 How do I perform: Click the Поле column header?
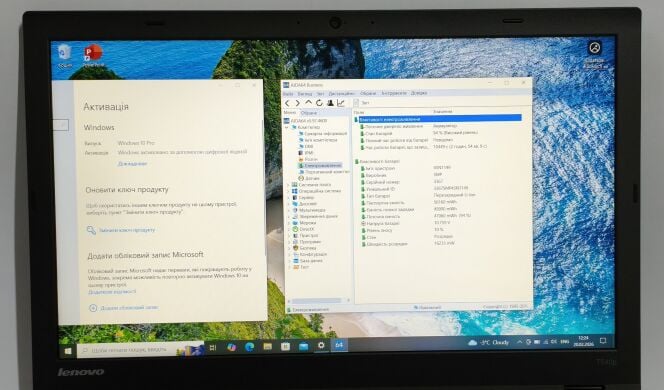[x=359, y=112]
